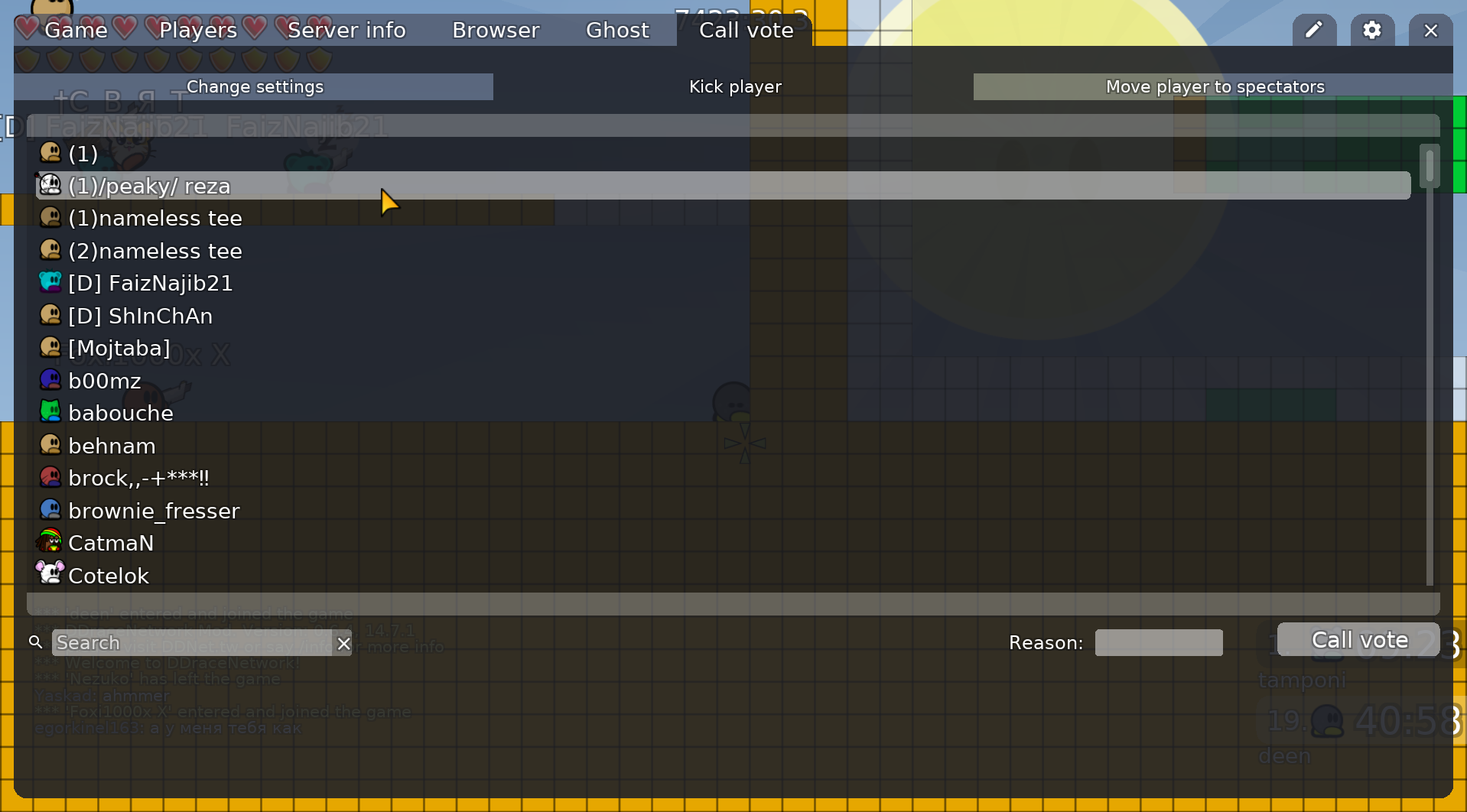Click the skin icon of (1)nameless tee

pyautogui.click(x=50, y=218)
